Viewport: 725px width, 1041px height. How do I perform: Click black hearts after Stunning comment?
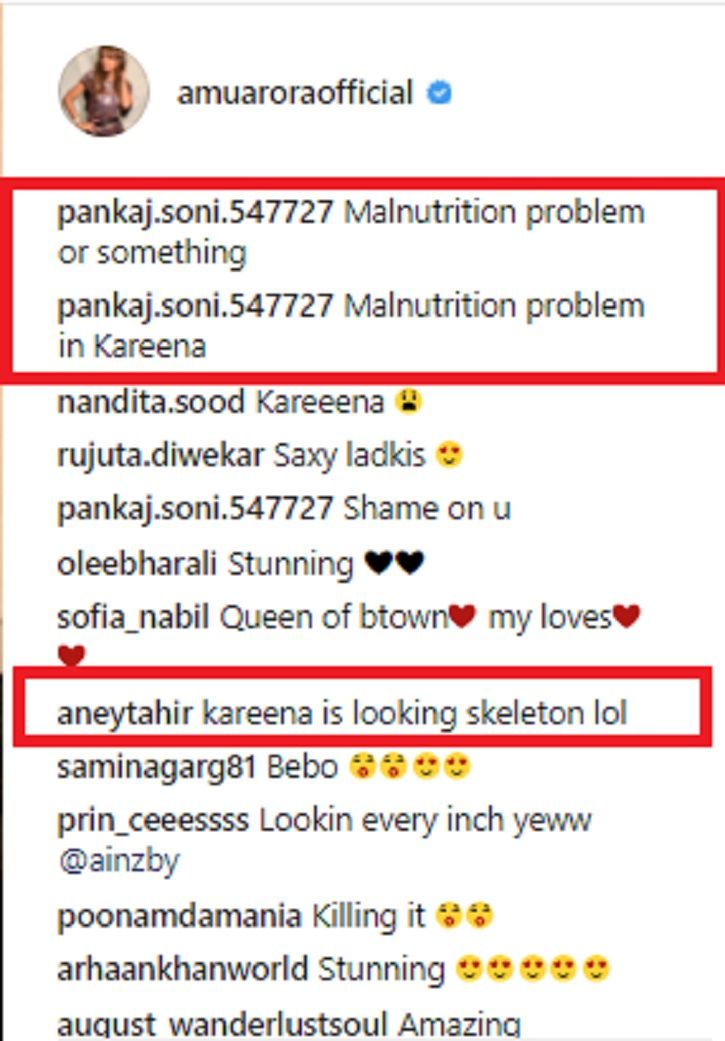tap(394, 564)
